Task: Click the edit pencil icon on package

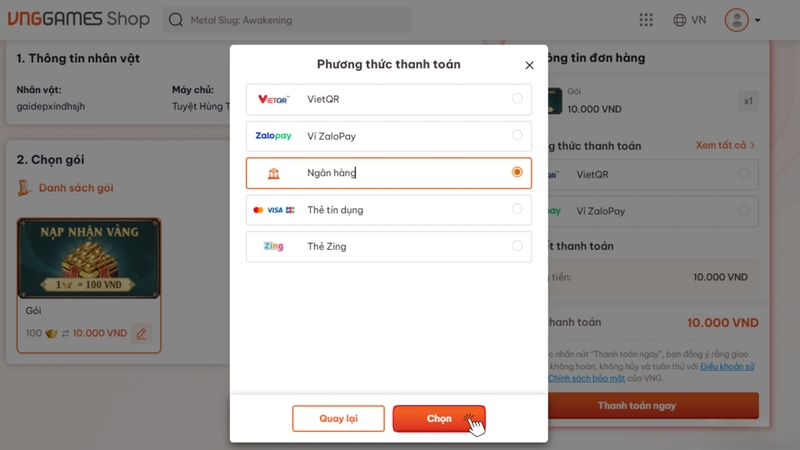Action: [141, 334]
